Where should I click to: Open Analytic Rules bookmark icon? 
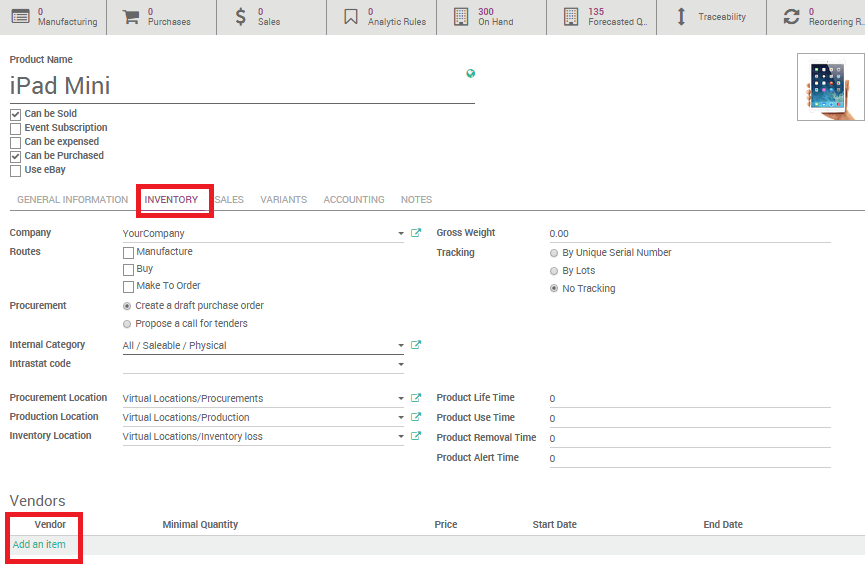point(351,16)
